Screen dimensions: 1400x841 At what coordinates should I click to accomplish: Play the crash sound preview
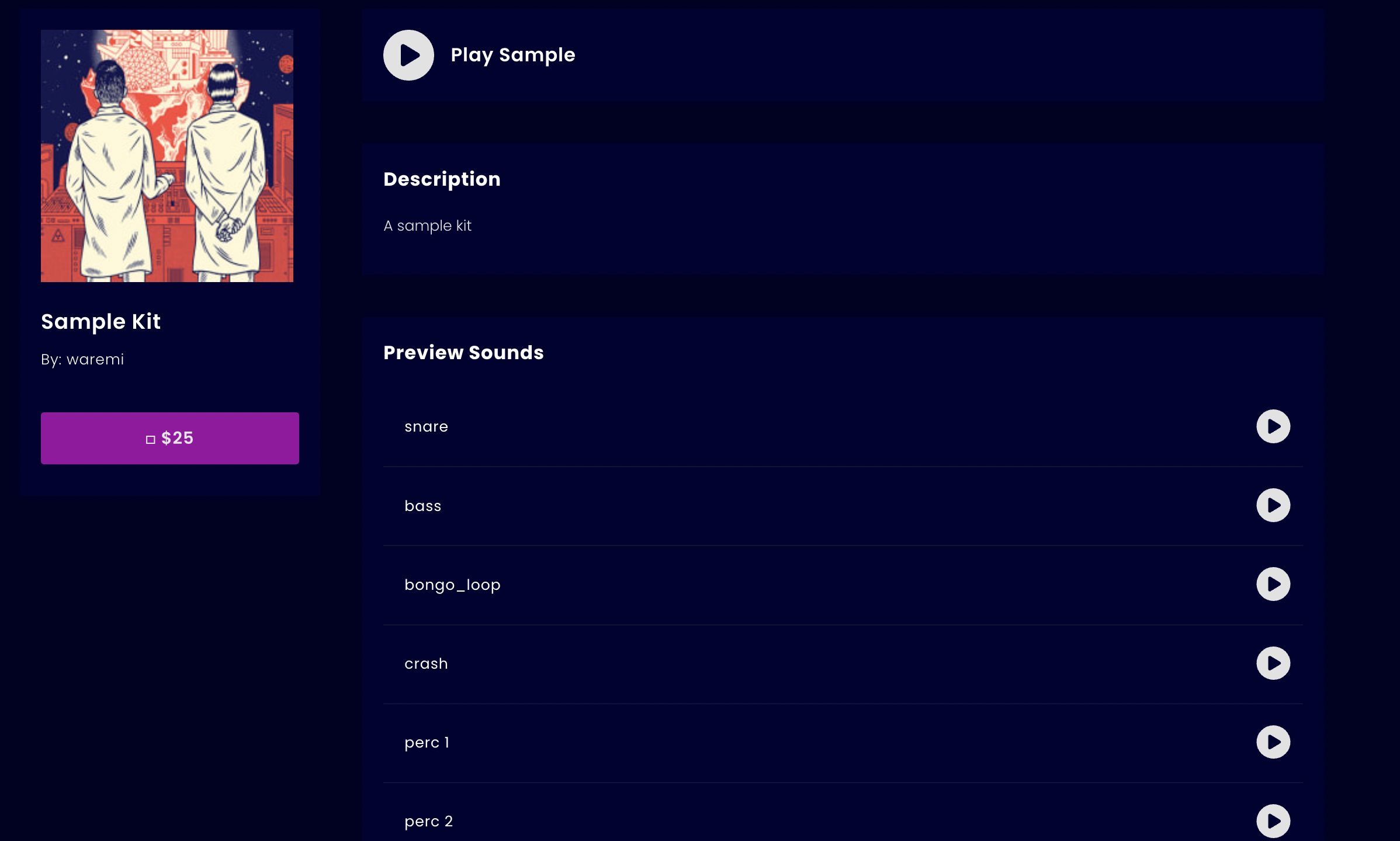coord(1273,663)
